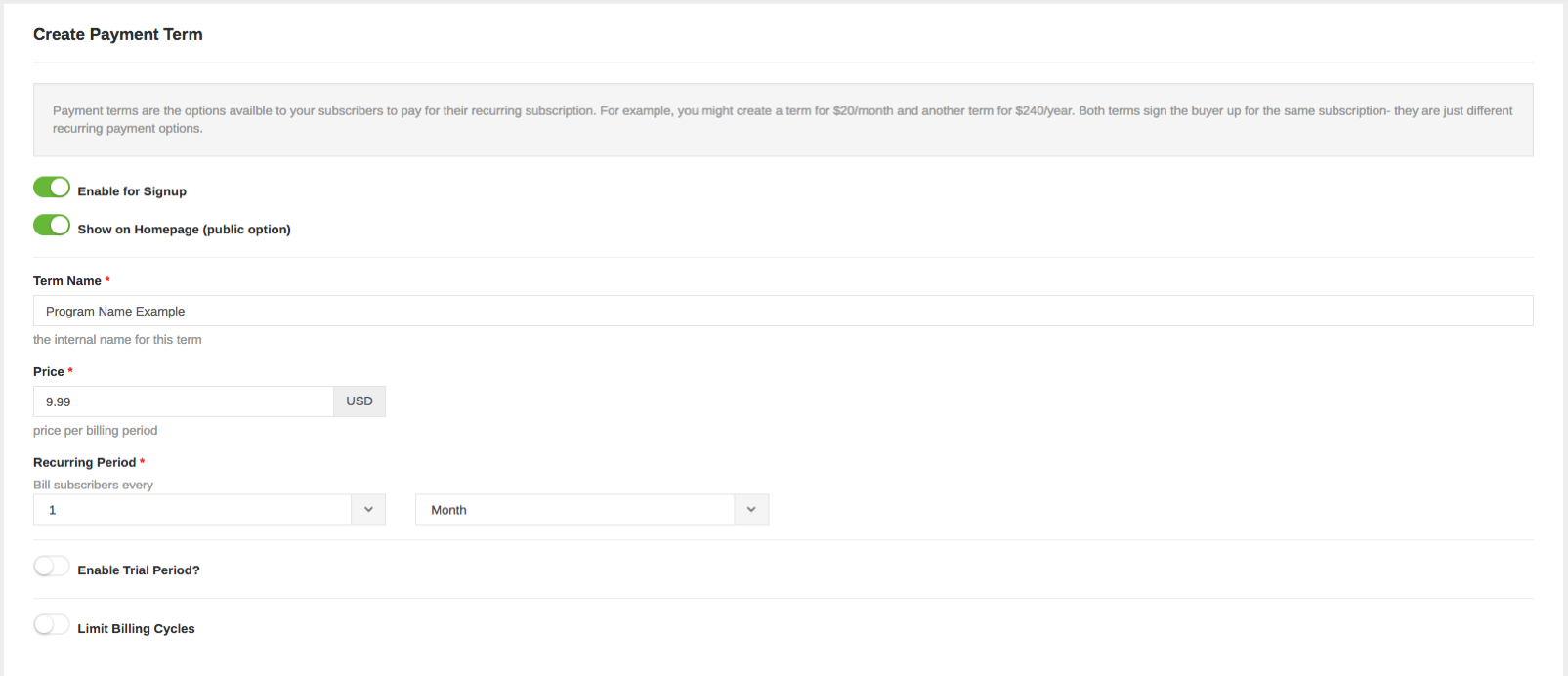Click the 'Limit Billing Cycles' label
The height and width of the screenshot is (676, 1568).
tap(137, 629)
